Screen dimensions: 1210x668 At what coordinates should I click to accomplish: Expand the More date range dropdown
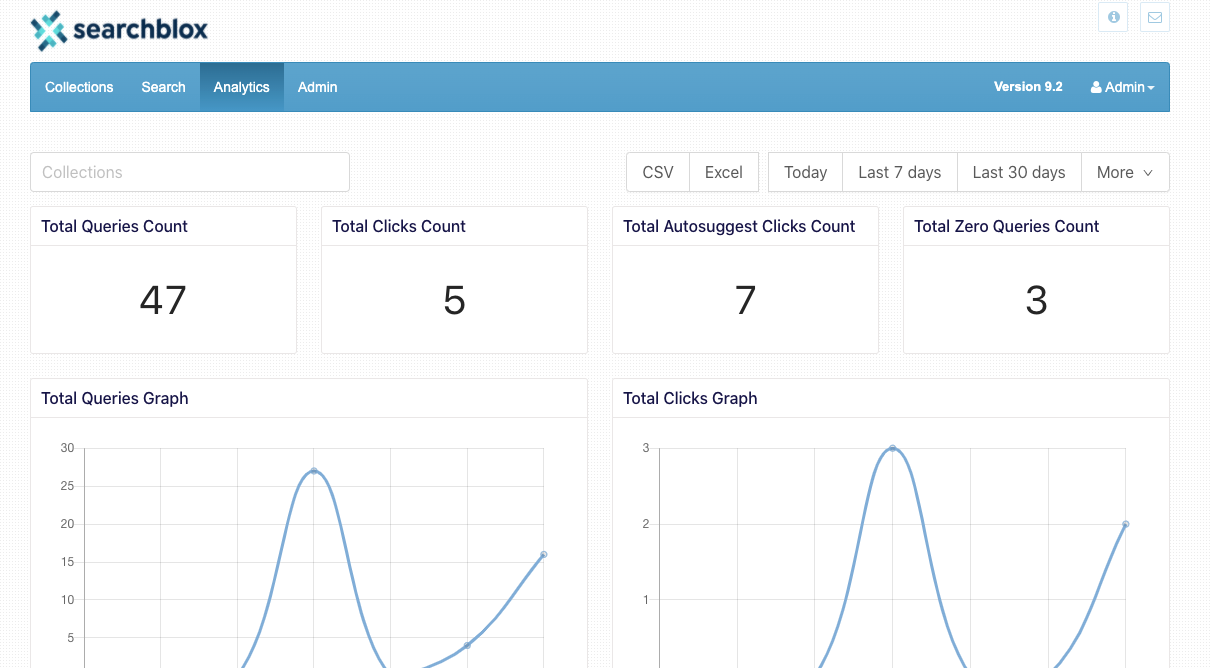(x=1125, y=172)
